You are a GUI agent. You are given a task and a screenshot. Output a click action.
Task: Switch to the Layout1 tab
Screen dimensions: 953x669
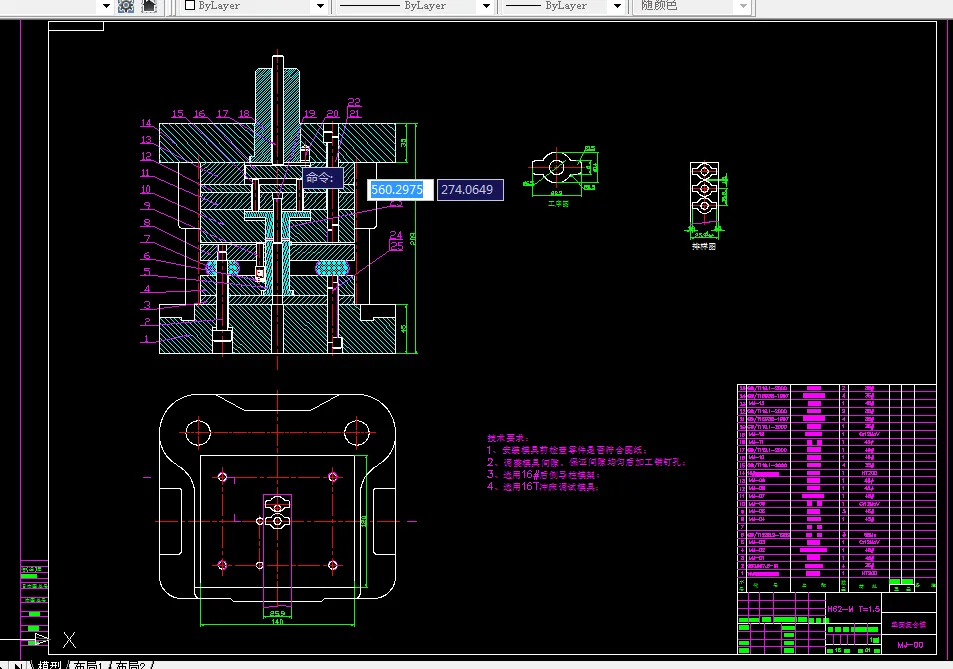(x=87, y=665)
